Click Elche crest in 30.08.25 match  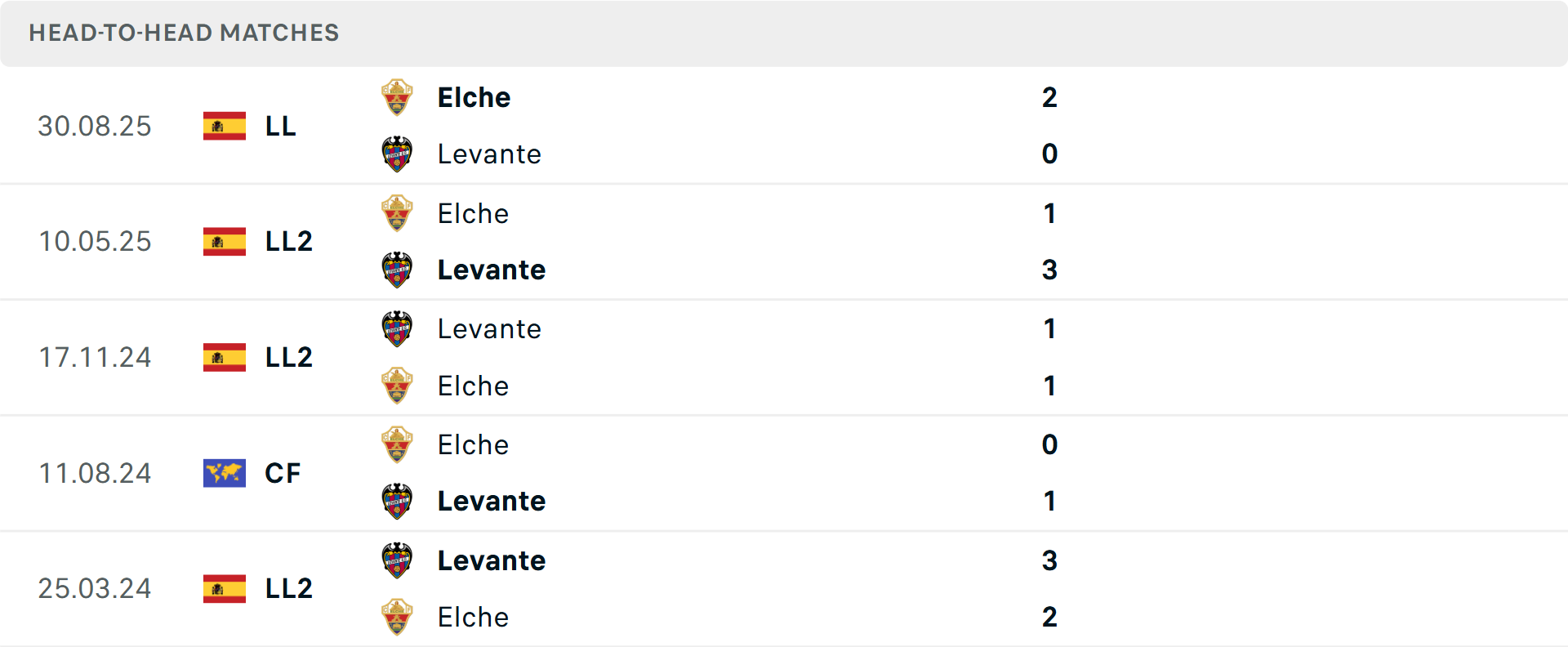[397, 97]
